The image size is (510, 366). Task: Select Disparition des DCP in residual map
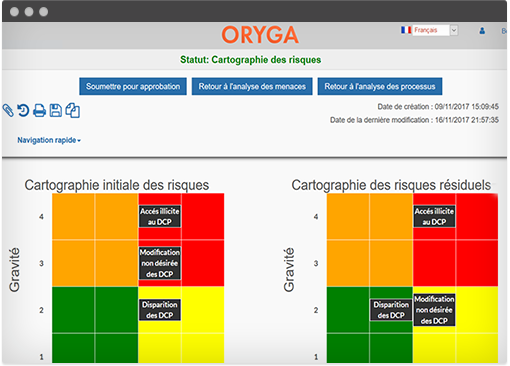391,310
